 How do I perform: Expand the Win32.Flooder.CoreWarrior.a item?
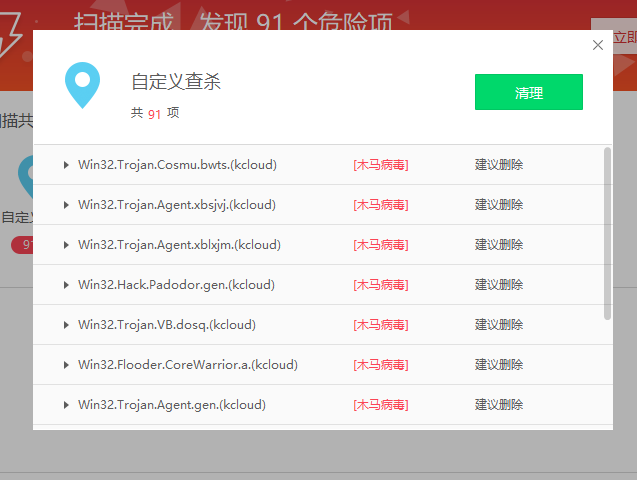[66, 365]
